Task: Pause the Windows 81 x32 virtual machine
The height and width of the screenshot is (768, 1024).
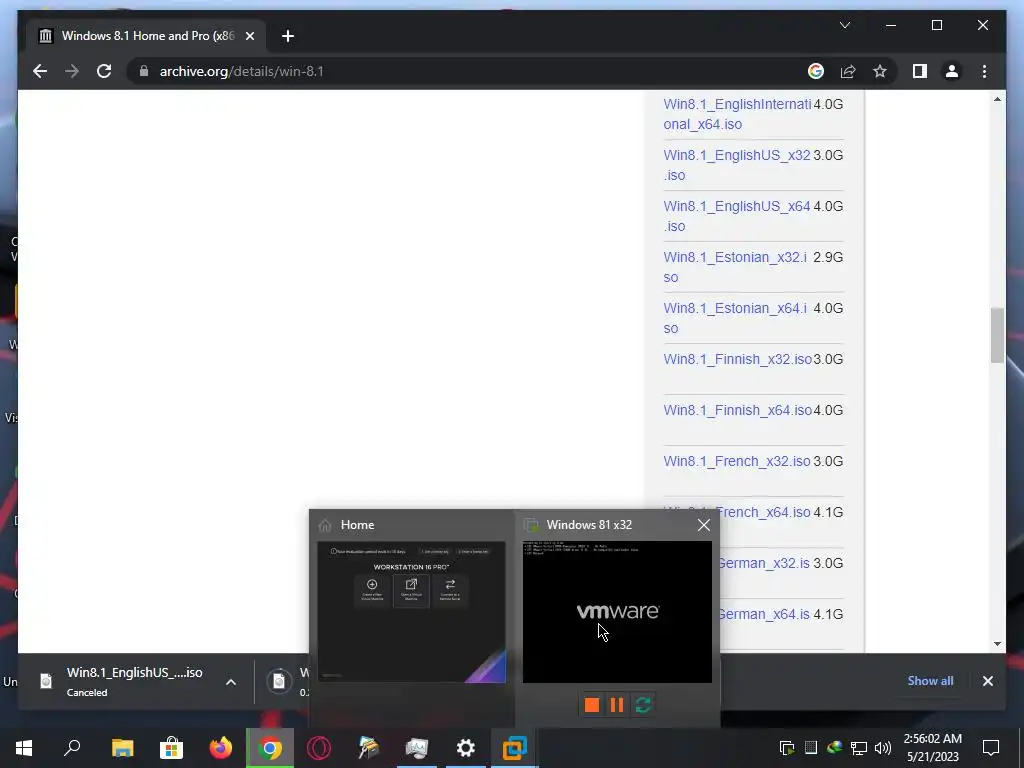Action: point(616,705)
